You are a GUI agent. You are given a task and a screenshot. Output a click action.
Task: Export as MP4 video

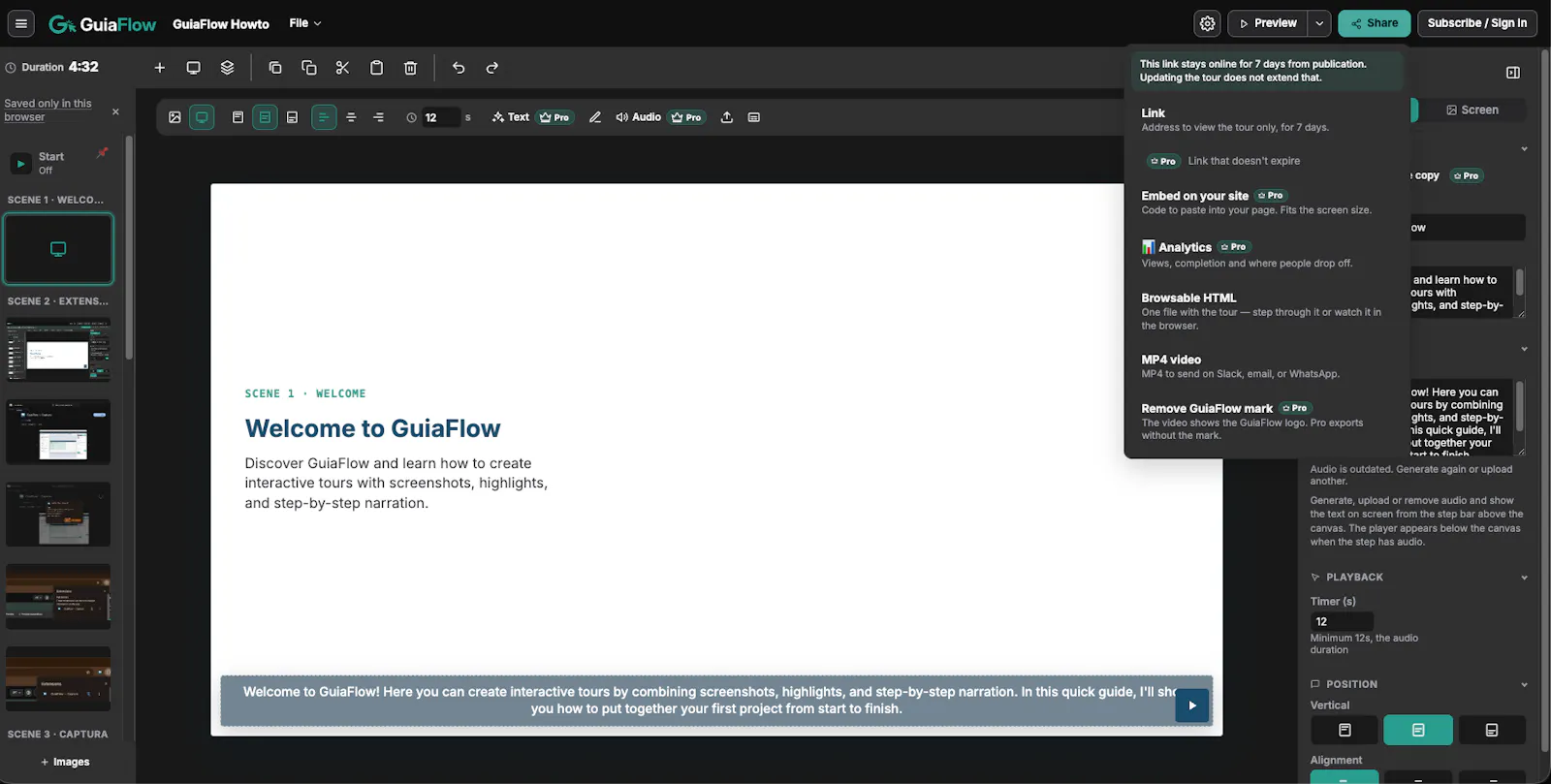pyautogui.click(x=1266, y=366)
